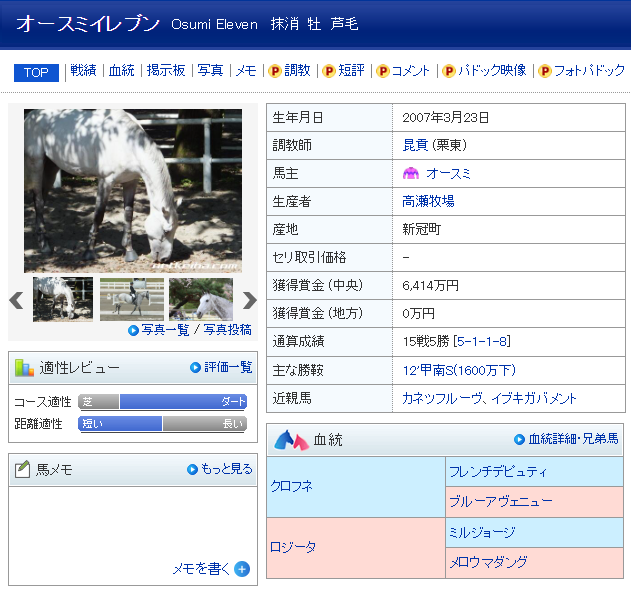Open 血統詳細・兄弟馬 link
The image size is (631, 594).
pyautogui.click(x=573, y=439)
